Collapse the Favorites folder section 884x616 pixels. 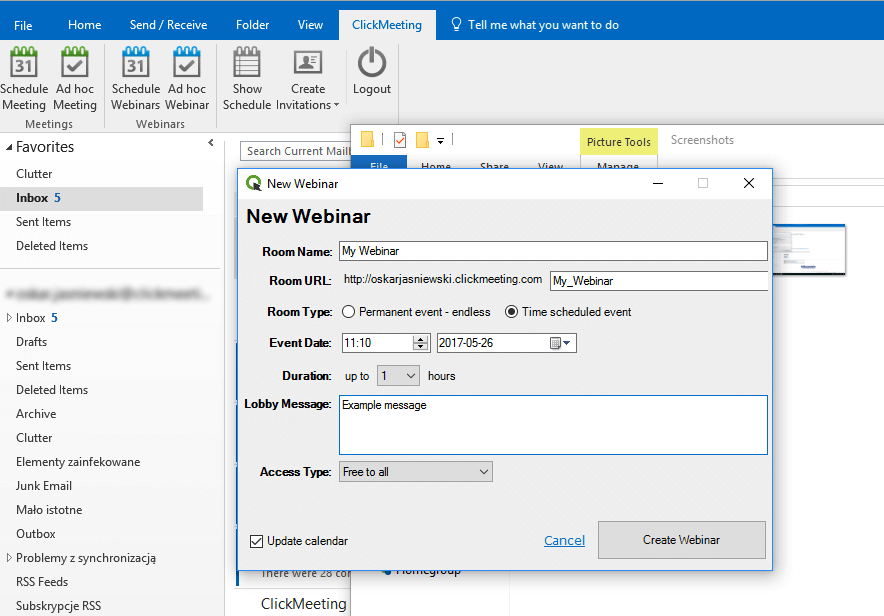coord(9,147)
